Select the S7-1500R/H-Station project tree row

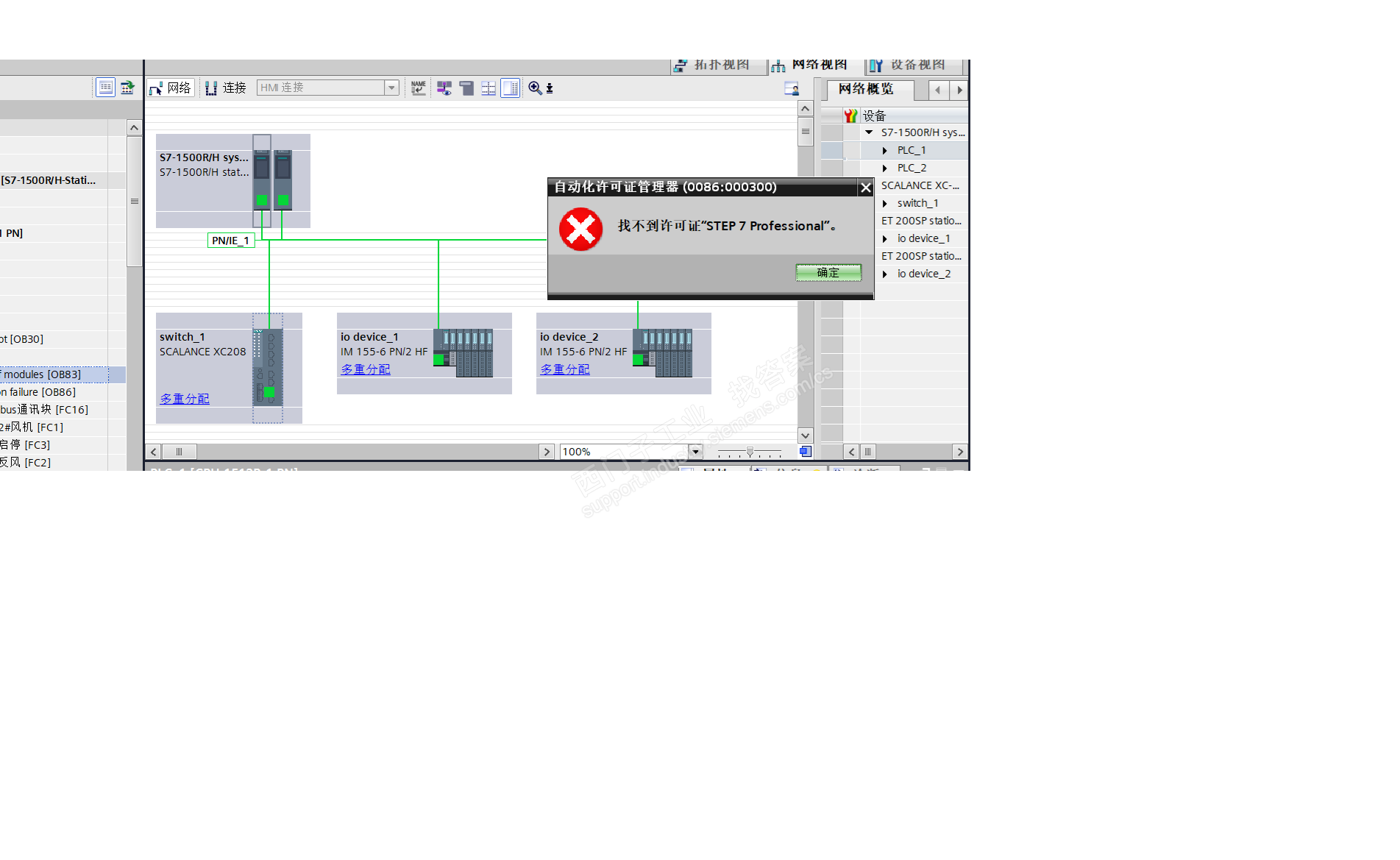(x=63, y=180)
